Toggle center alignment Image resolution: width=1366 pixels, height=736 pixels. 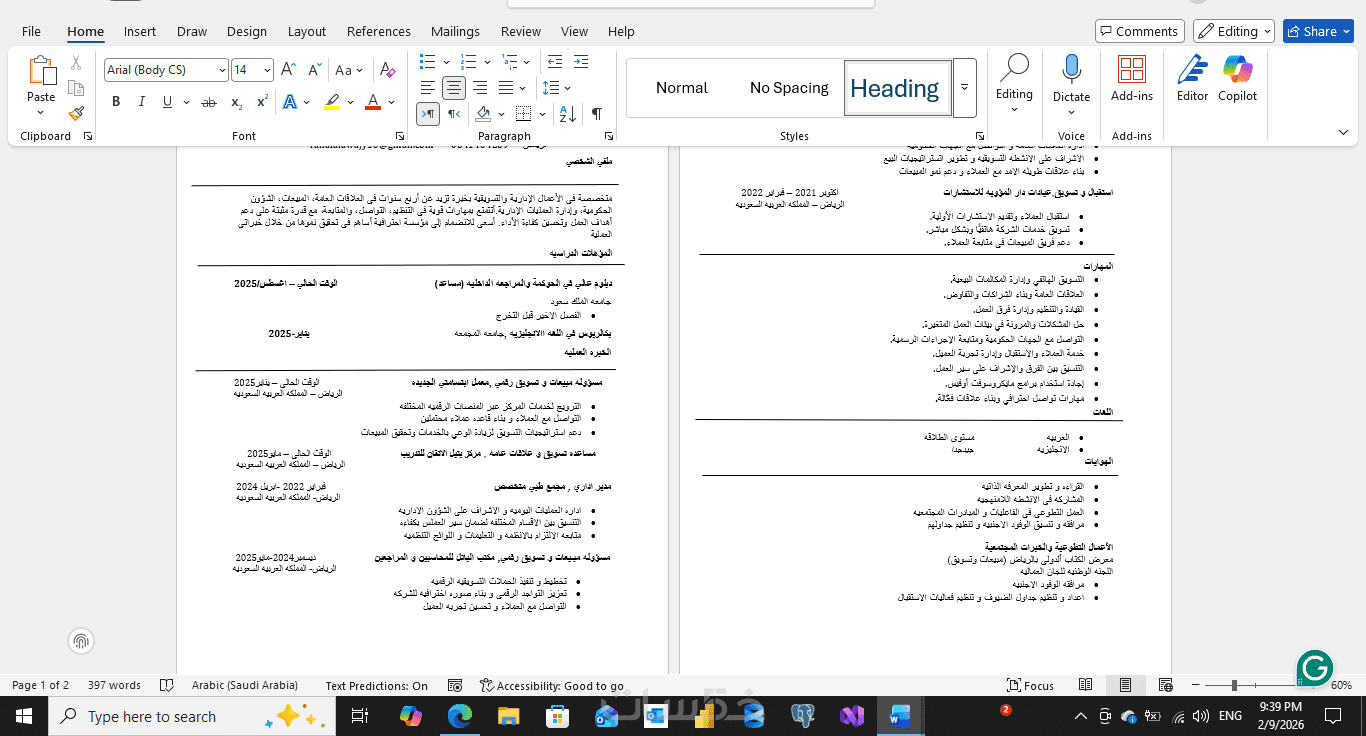[x=454, y=88]
